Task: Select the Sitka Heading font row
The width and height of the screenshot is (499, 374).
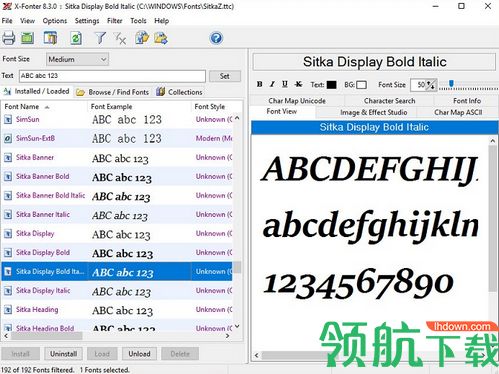Action: [x=117, y=310]
